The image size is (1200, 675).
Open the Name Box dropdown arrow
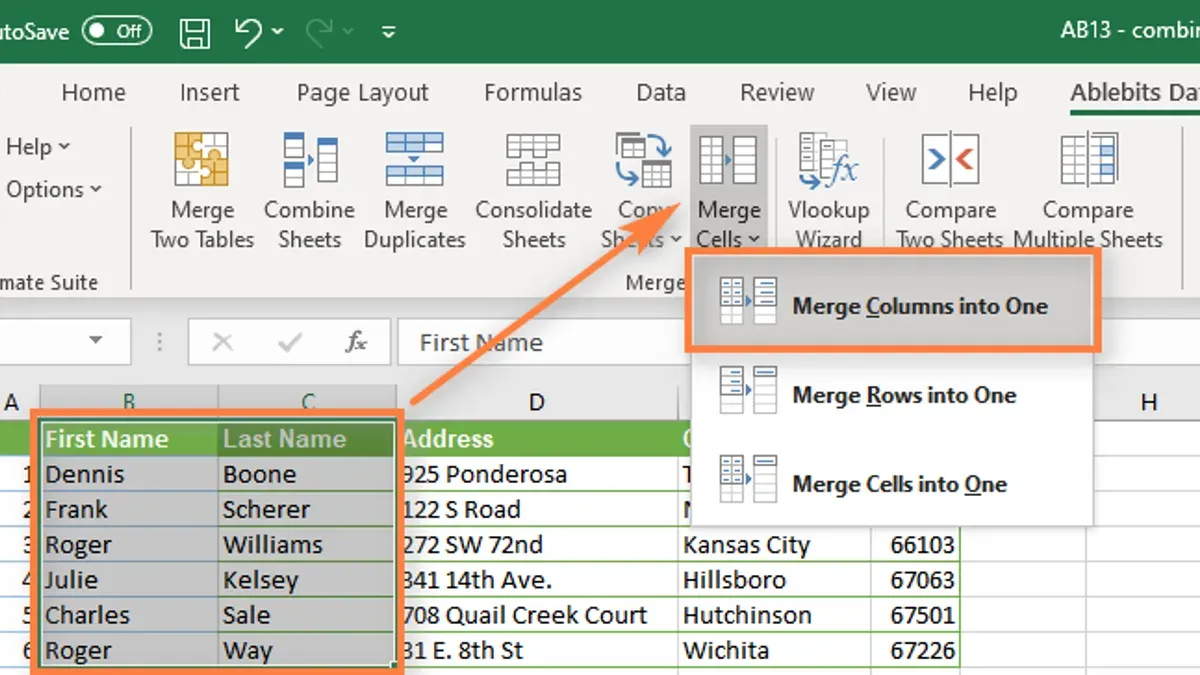pyautogui.click(x=96, y=342)
